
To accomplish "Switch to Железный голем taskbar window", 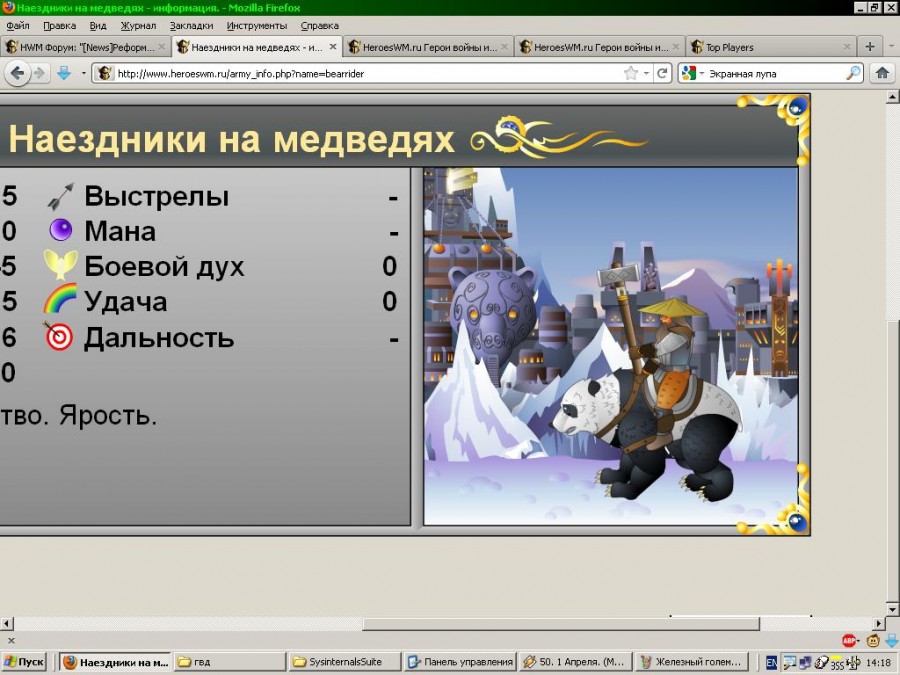I will tap(690, 662).
